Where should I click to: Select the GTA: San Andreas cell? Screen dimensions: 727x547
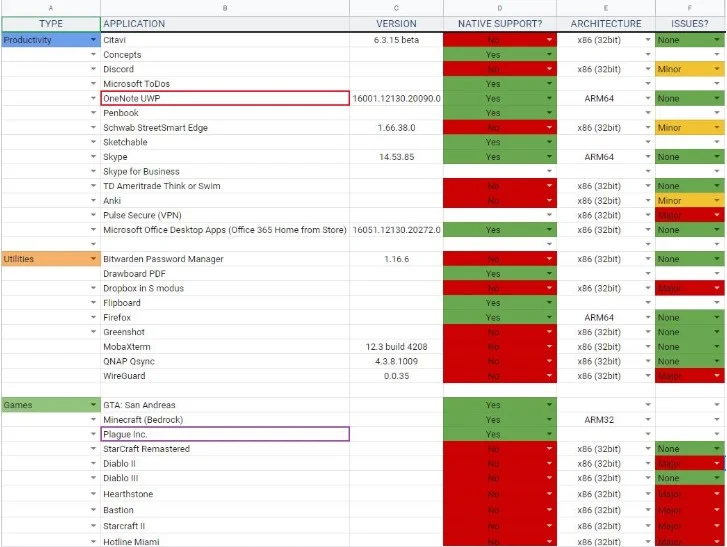point(225,405)
